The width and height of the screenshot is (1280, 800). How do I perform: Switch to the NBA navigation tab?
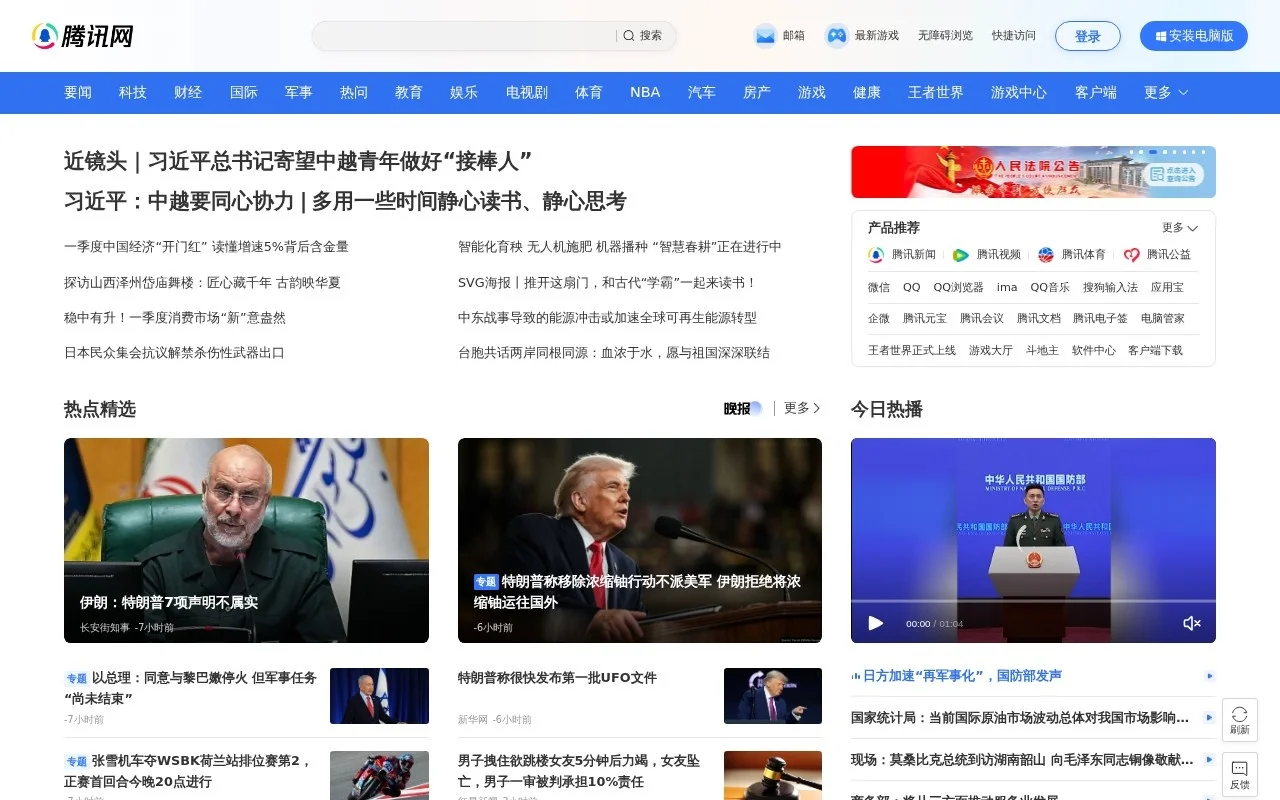coord(644,92)
